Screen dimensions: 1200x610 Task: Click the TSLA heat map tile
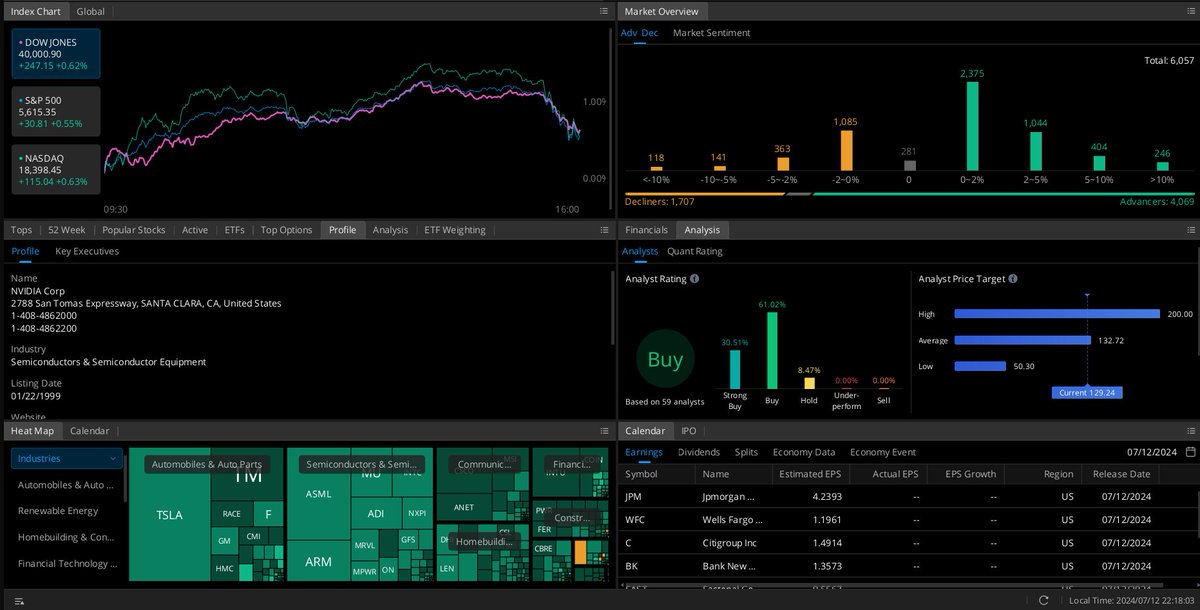click(x=169, y=515)
